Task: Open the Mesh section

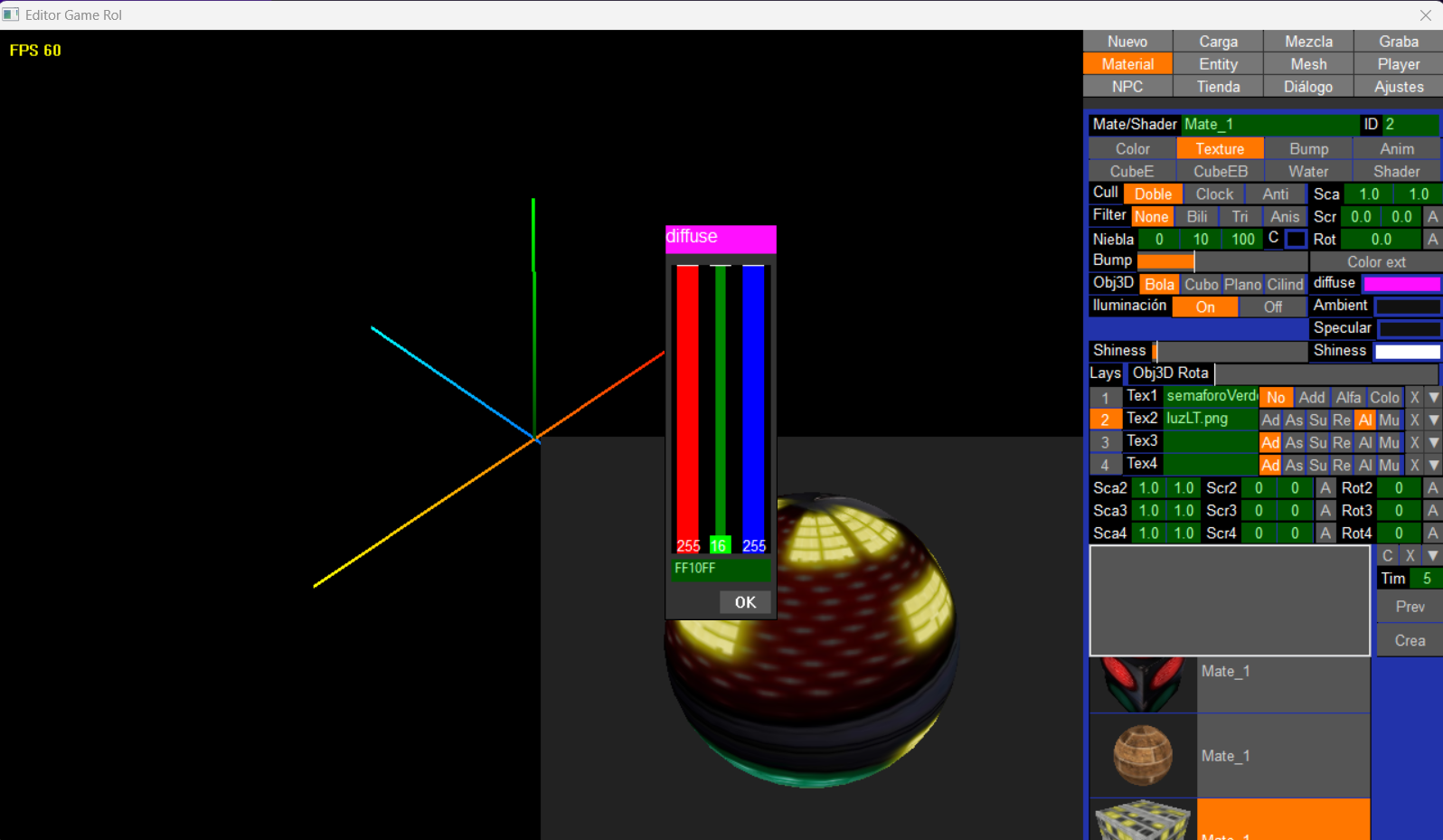Action: tap(1308, 64)
